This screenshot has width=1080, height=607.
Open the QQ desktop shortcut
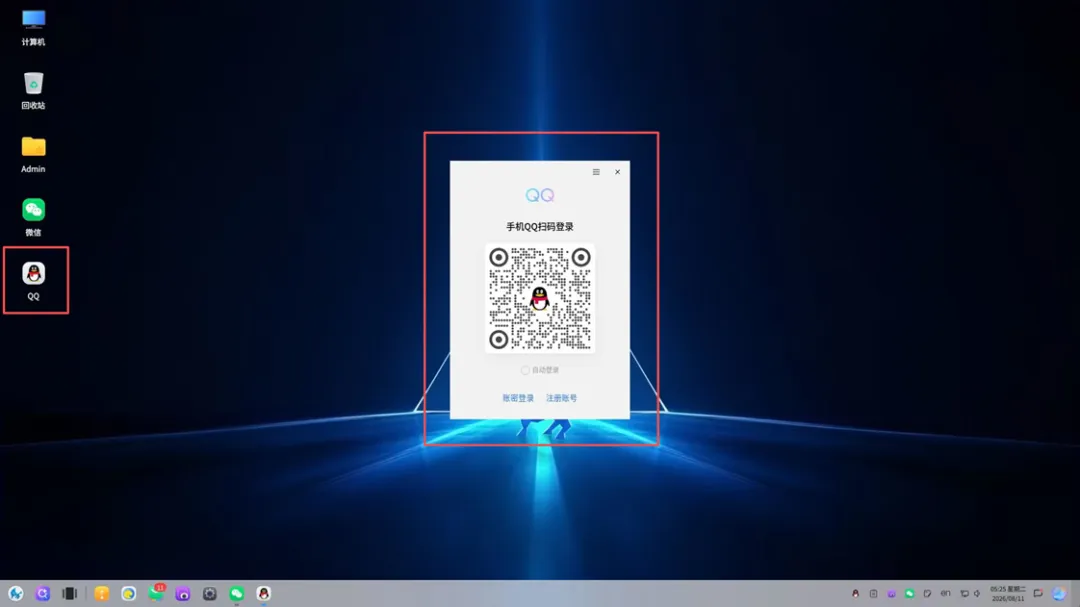[33, 280]
